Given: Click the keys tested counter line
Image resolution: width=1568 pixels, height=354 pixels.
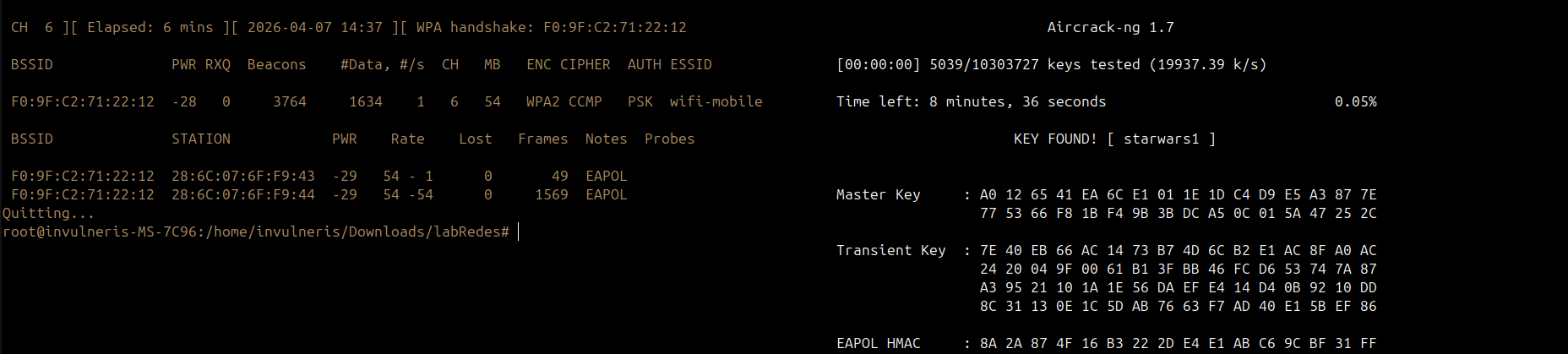Looking at the screenshot, I should [1051, 64].
